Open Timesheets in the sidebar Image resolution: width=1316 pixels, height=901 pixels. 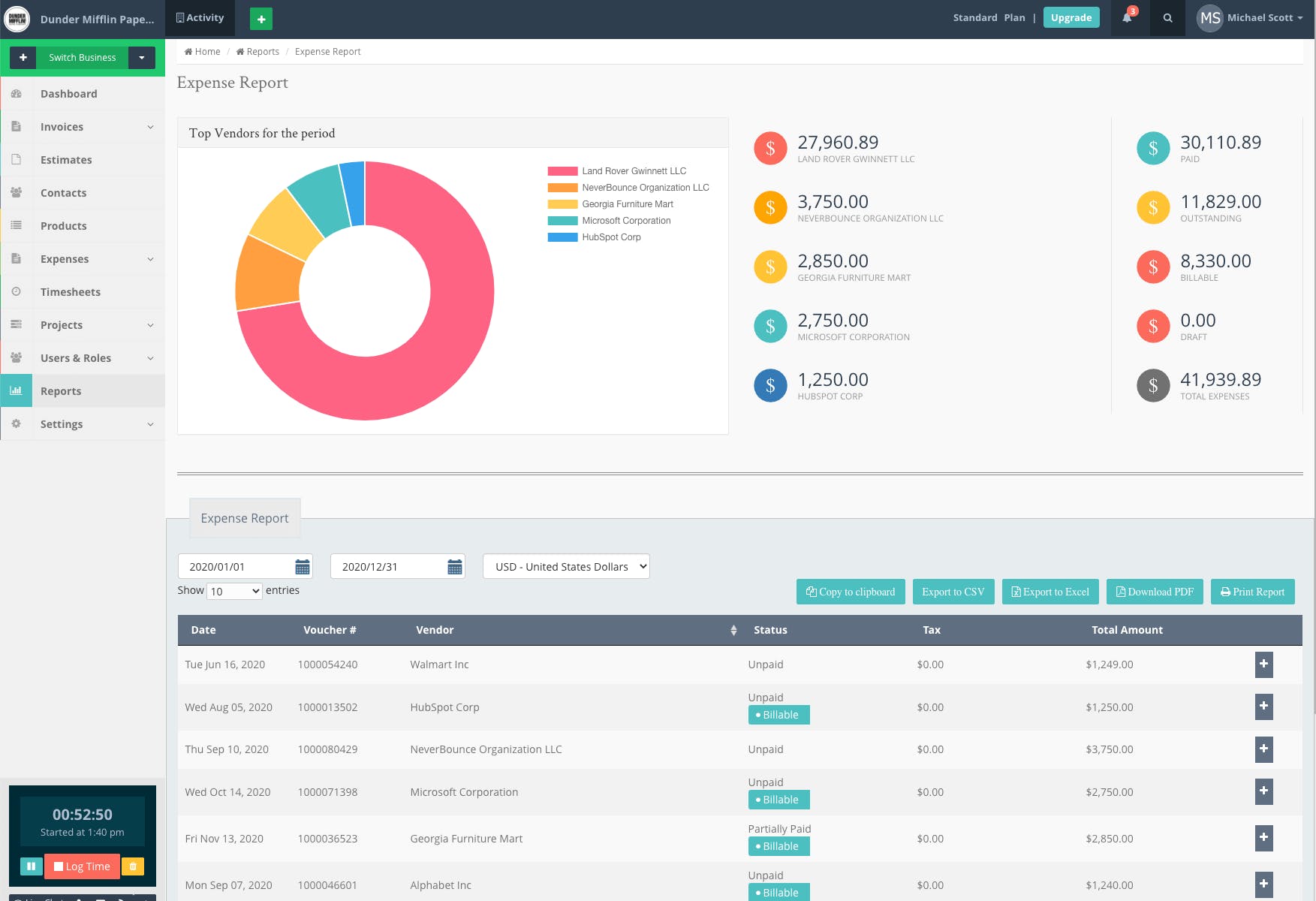tap(83, 292)
